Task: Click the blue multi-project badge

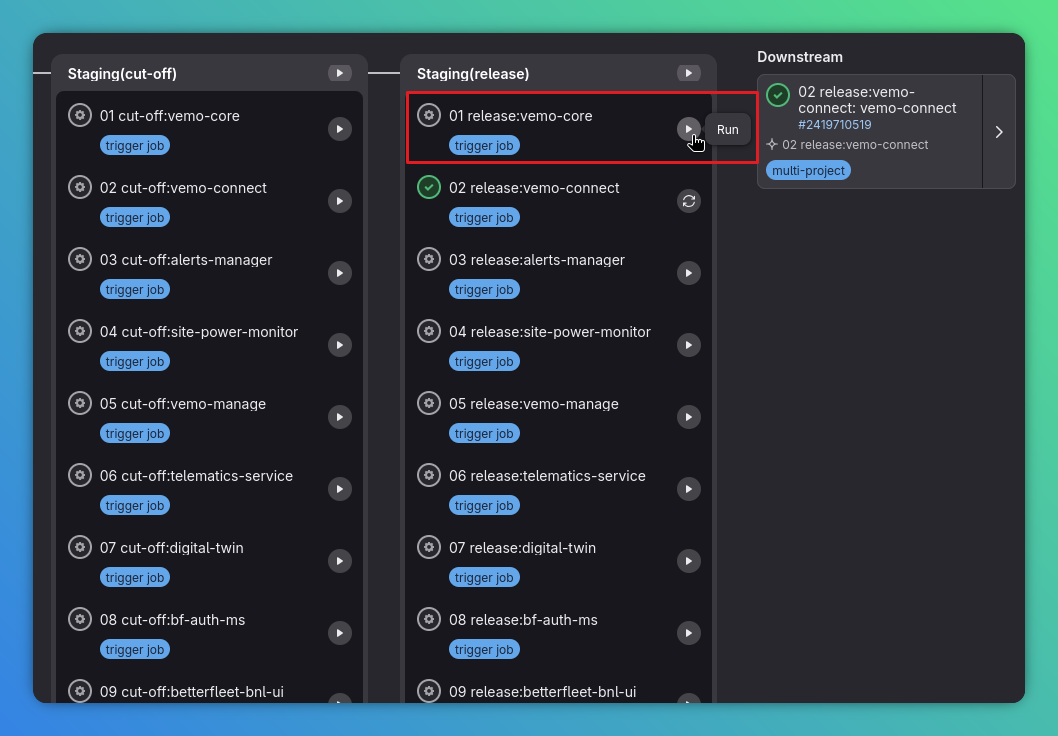Action: tap(808, 170)
